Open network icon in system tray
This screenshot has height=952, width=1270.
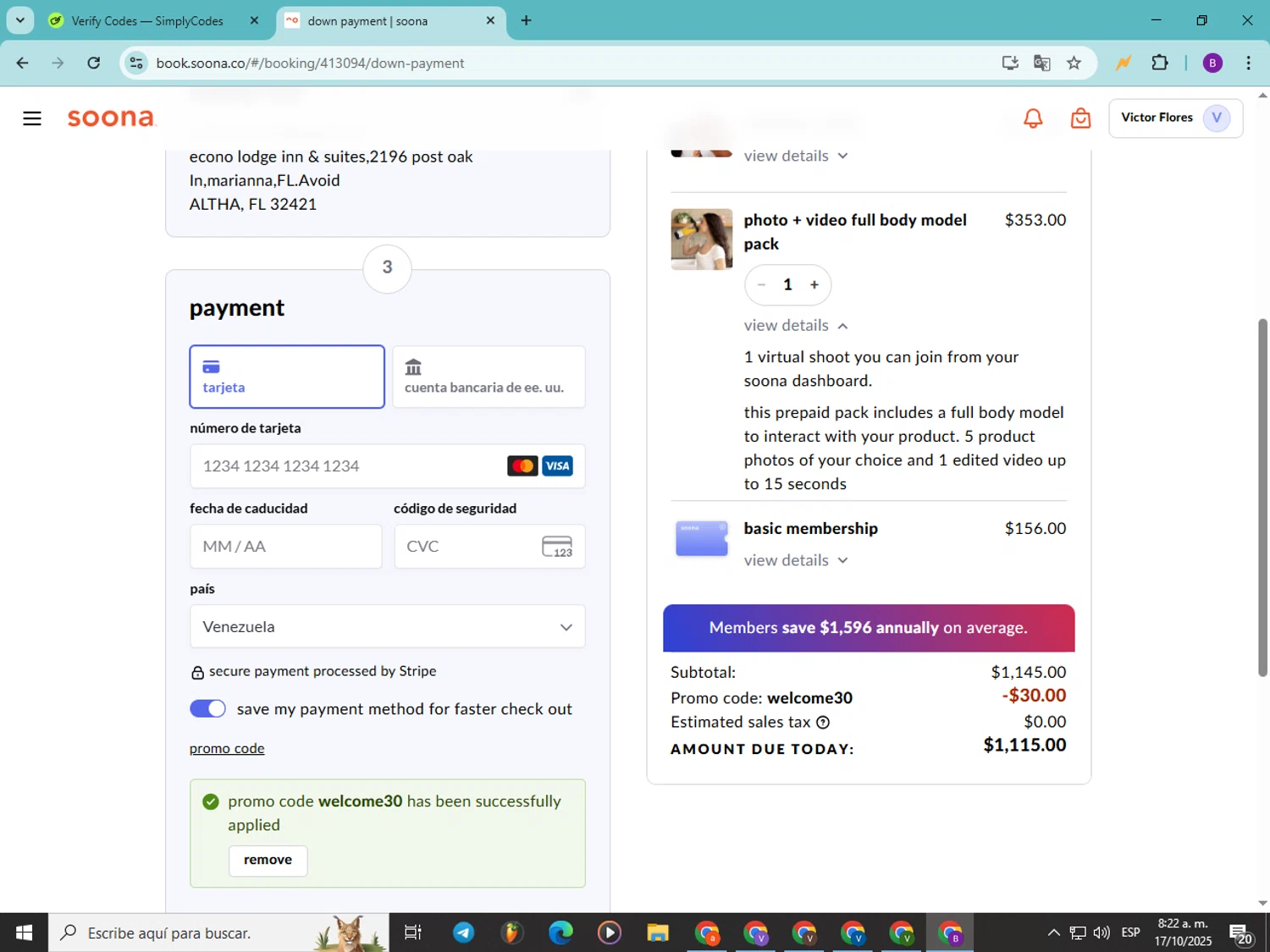point(1078,933)
